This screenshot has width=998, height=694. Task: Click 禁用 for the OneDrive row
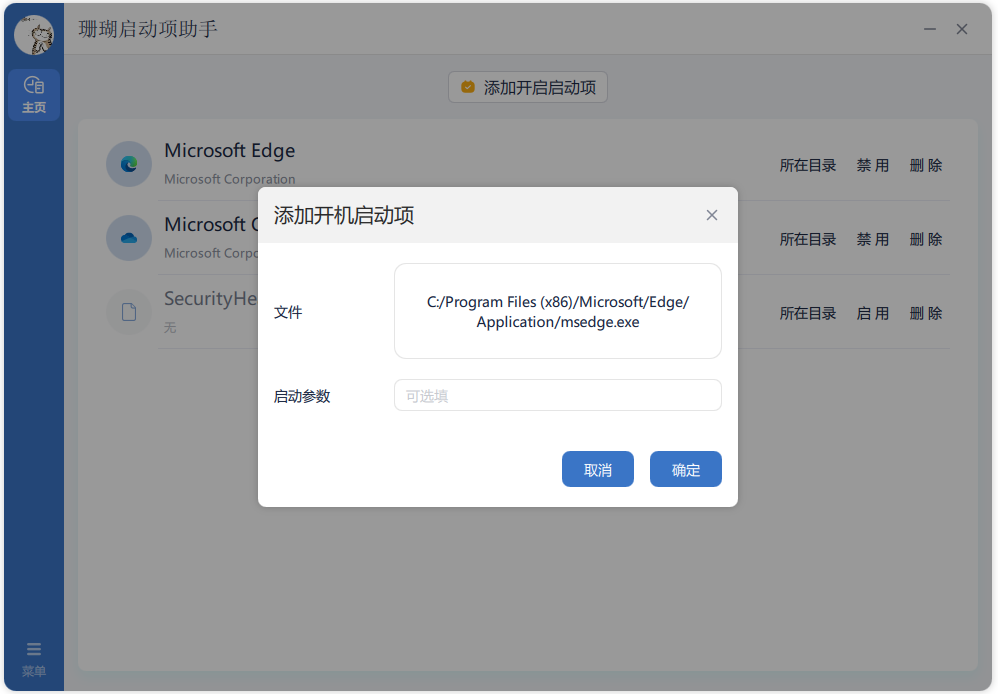coord(873,239)
